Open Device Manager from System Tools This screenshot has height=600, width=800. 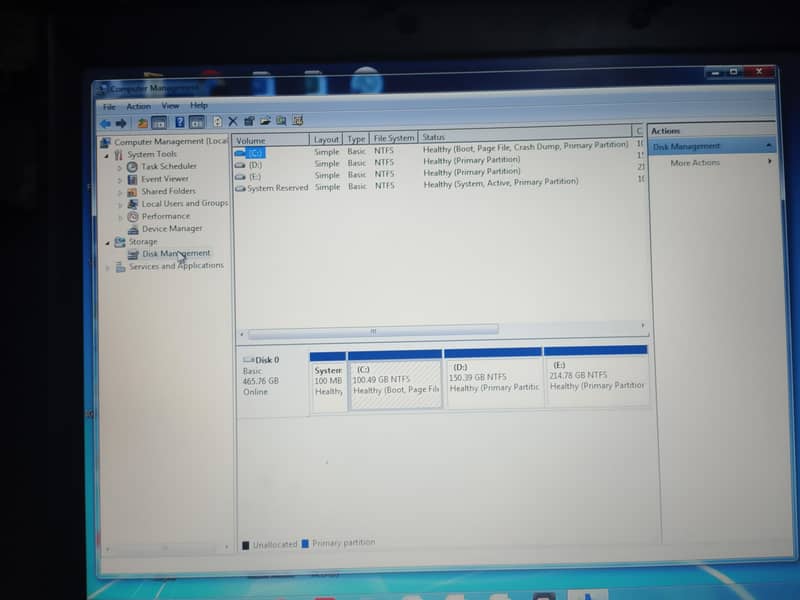pyautogui.click(x=169, y=228)
